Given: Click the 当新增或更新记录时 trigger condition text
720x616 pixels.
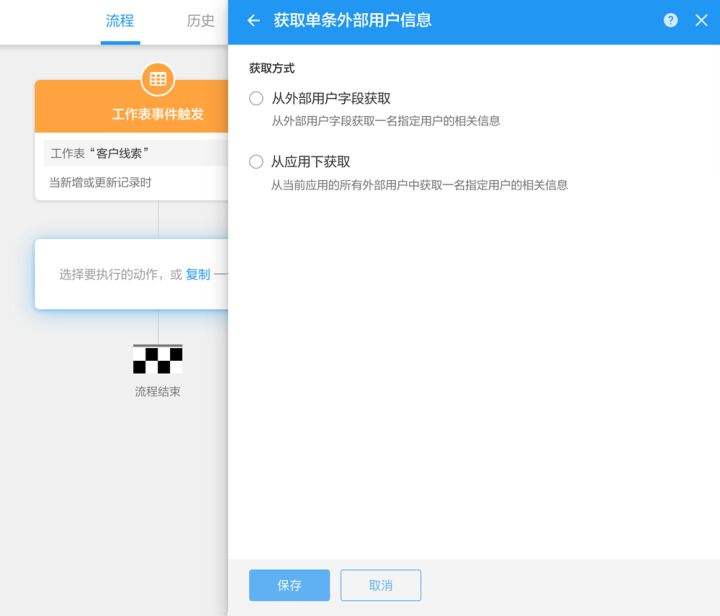Looking at the screenshot, I should tap(100, 183).
